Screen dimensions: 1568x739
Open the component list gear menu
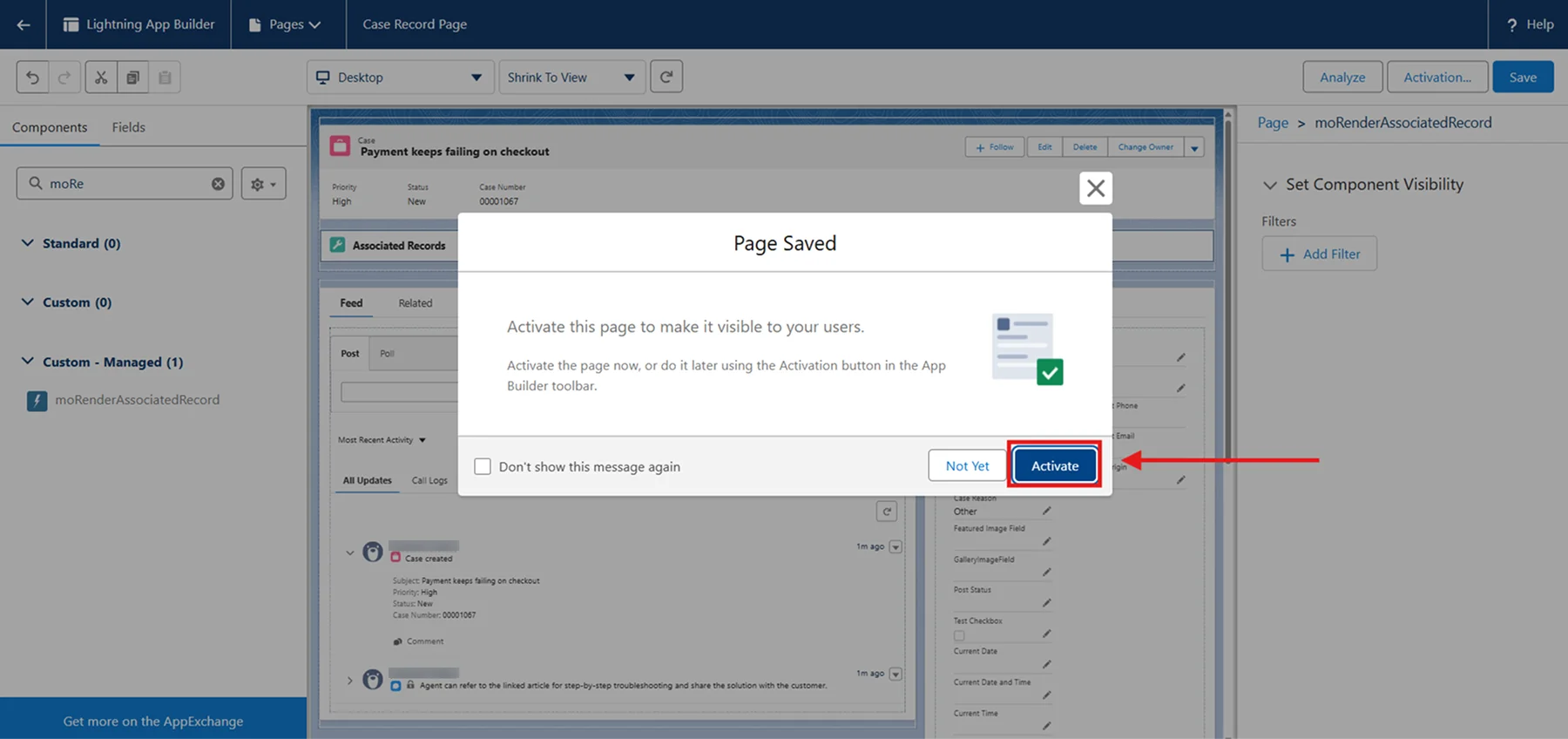(x=263, y=184)
